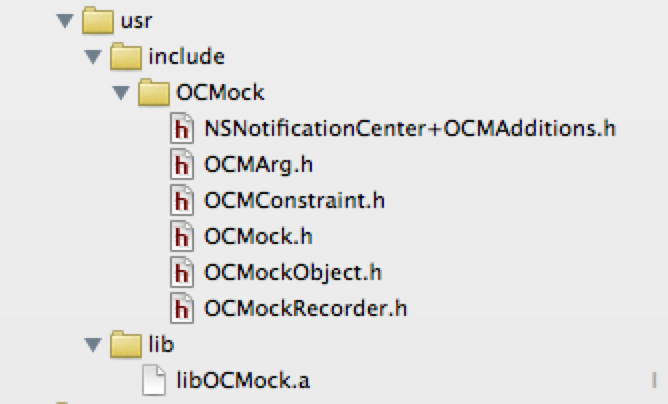668x404 pixels.
Task: Select the NSNotificationCenter+OCMAdditions.h file name
Action: [410, 128]
